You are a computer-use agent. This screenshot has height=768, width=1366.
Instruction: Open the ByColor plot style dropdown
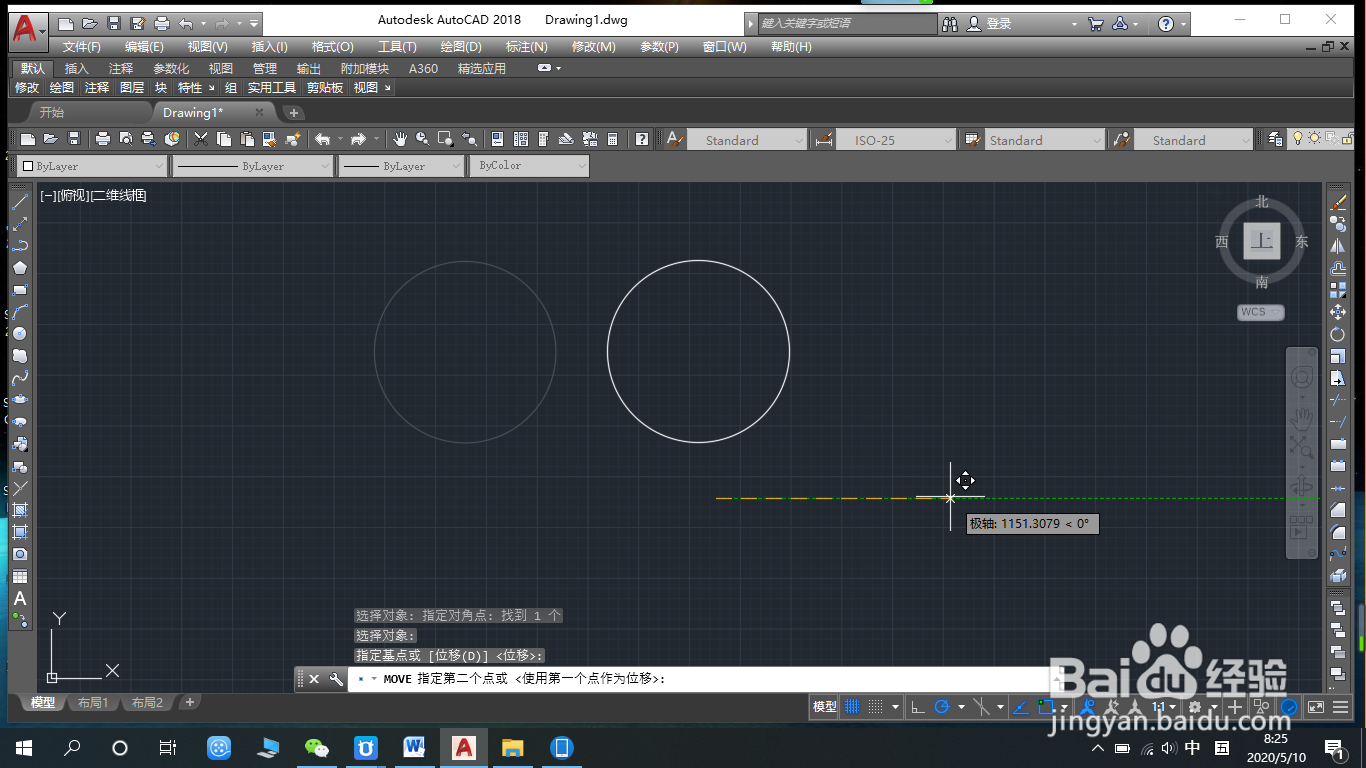click(x=530, y=166)
